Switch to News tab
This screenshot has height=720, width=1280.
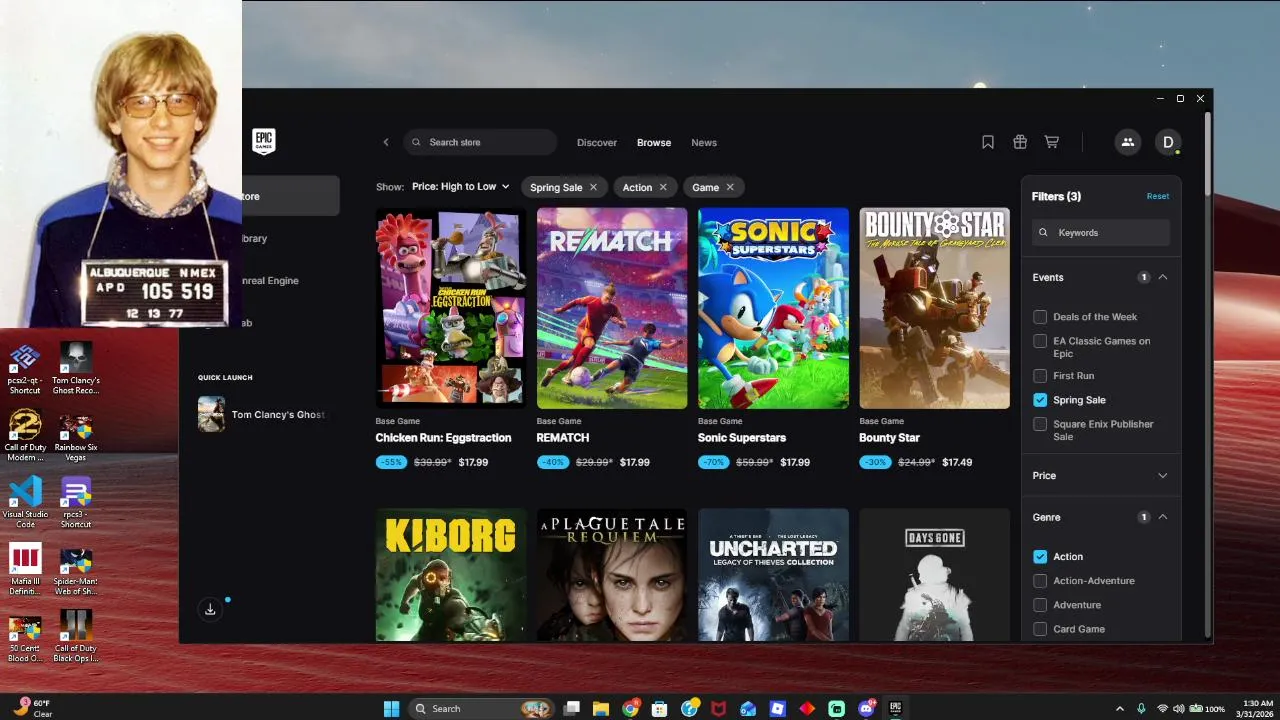pos(704,142)
